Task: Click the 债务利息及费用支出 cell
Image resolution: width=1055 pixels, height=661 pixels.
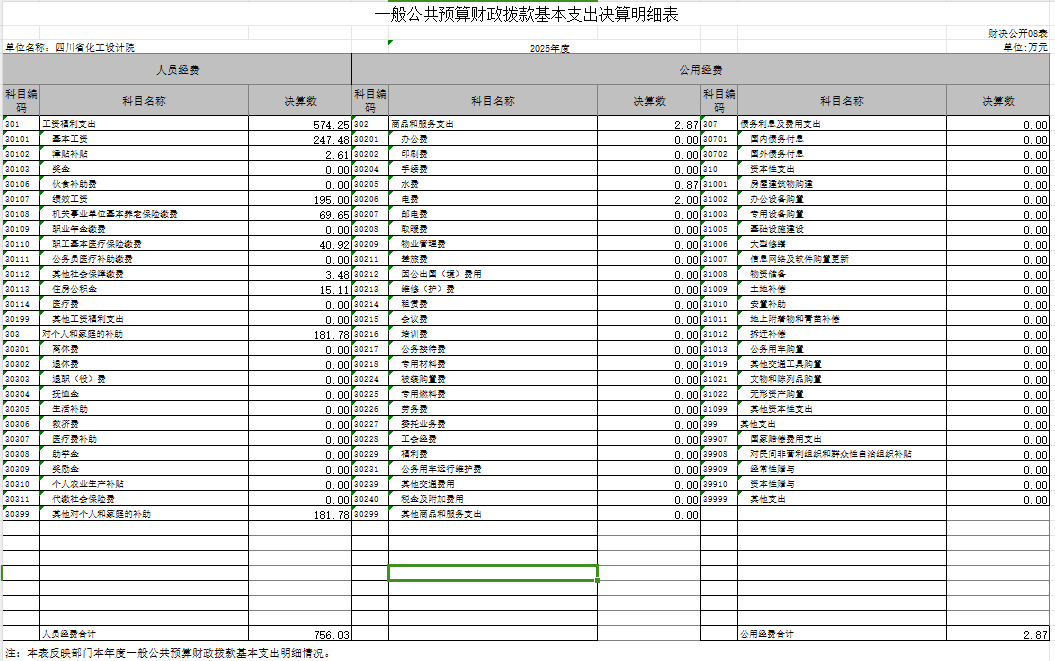Action: coord(842,124)
